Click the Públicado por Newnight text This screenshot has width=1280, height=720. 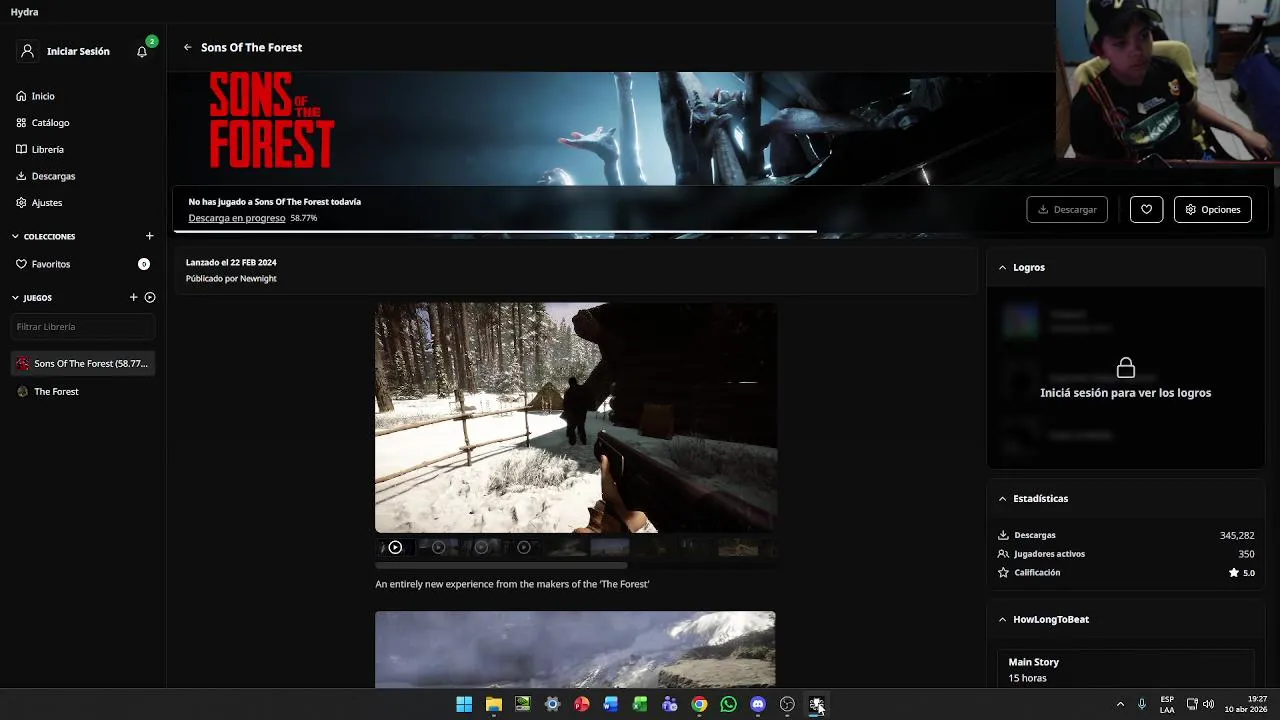coord(231,279)
